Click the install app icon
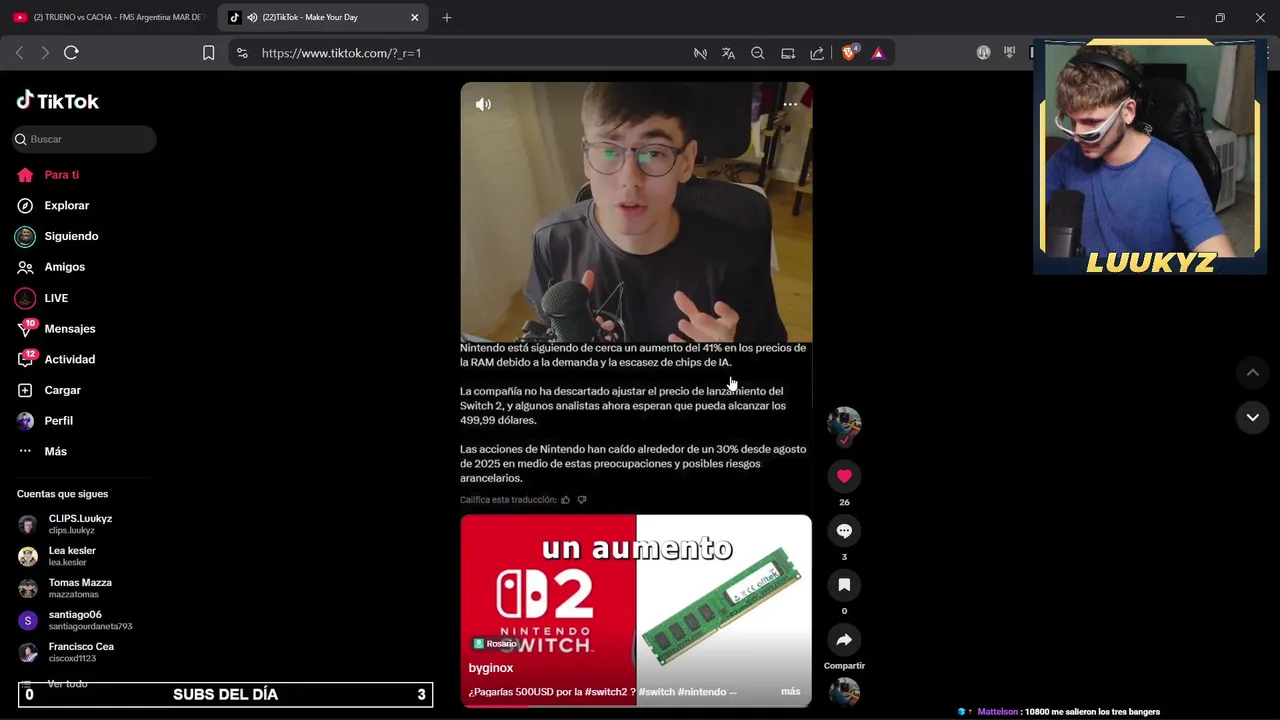The image size is (1280, 720). [x=788, y=53]
